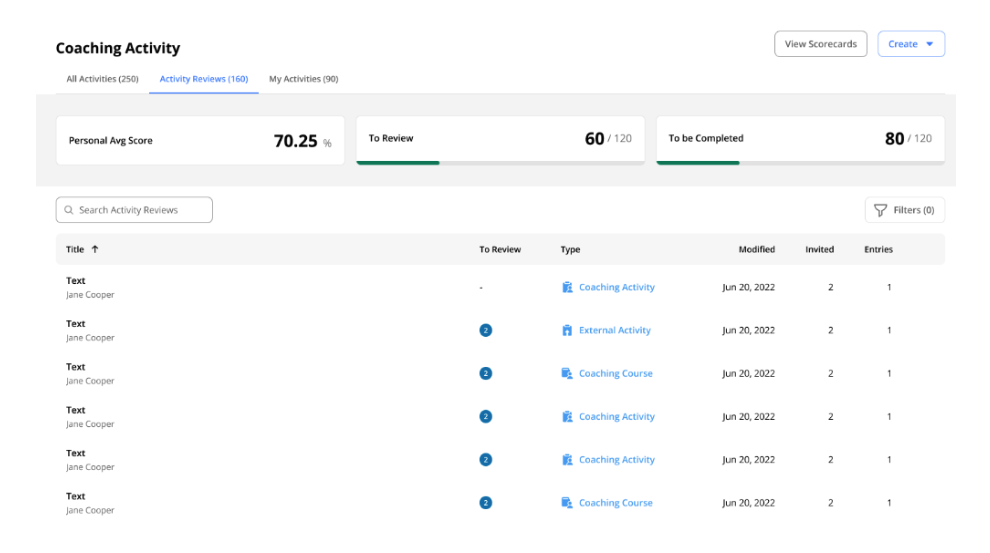This screenshot has width=990, height=553.
Task: Click the review badge in the last table row
Action: coord(486,503)
